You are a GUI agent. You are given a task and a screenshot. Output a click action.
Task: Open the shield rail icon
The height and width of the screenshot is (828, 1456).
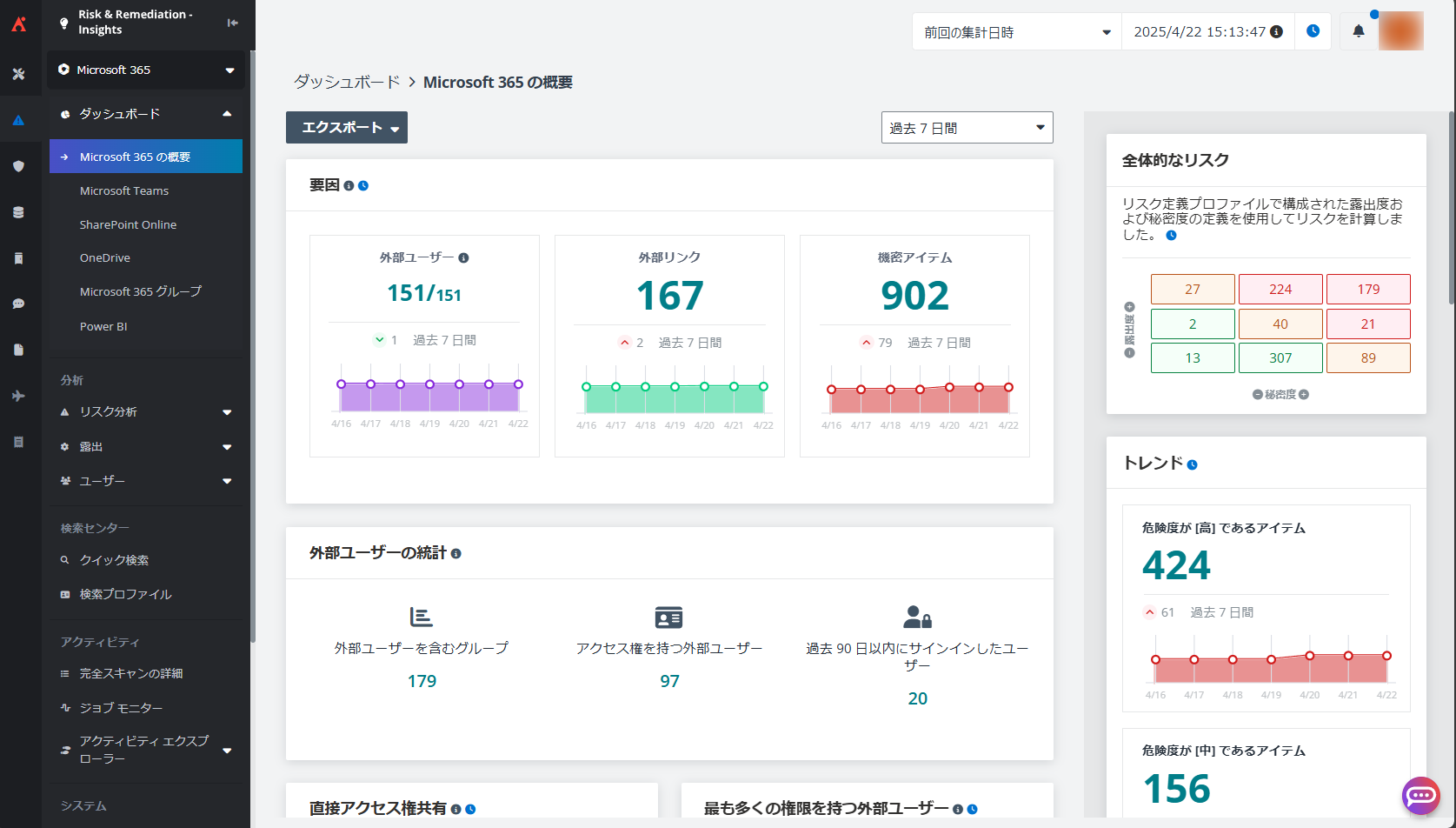tap(18, 166)
